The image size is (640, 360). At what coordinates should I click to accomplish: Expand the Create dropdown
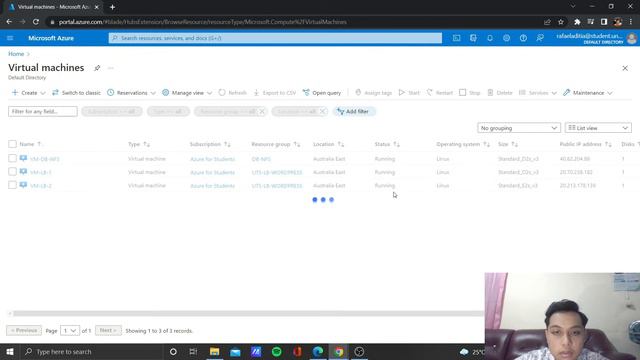29,93
